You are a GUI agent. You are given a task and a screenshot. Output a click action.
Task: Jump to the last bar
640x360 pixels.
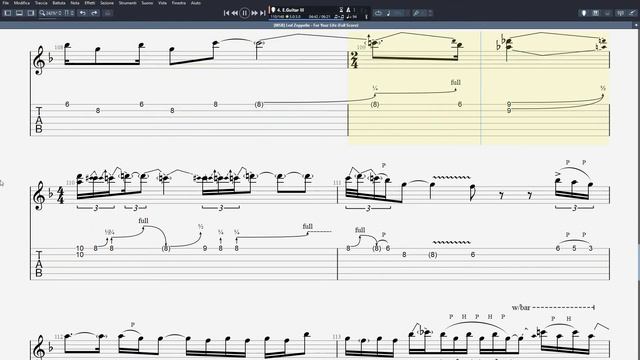tap(262, 13)
